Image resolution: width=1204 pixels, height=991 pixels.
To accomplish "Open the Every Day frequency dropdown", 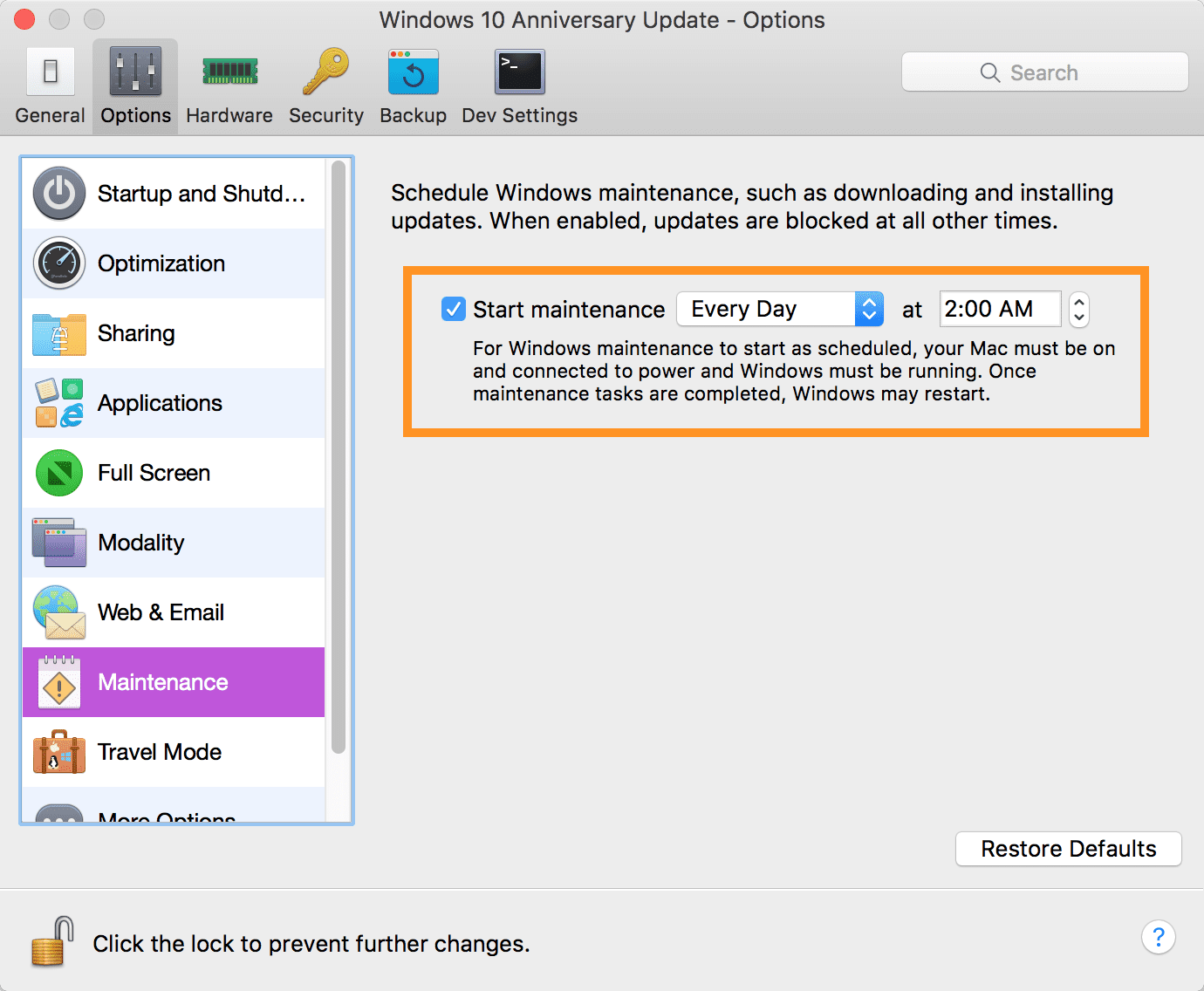I will click(780, 309).
